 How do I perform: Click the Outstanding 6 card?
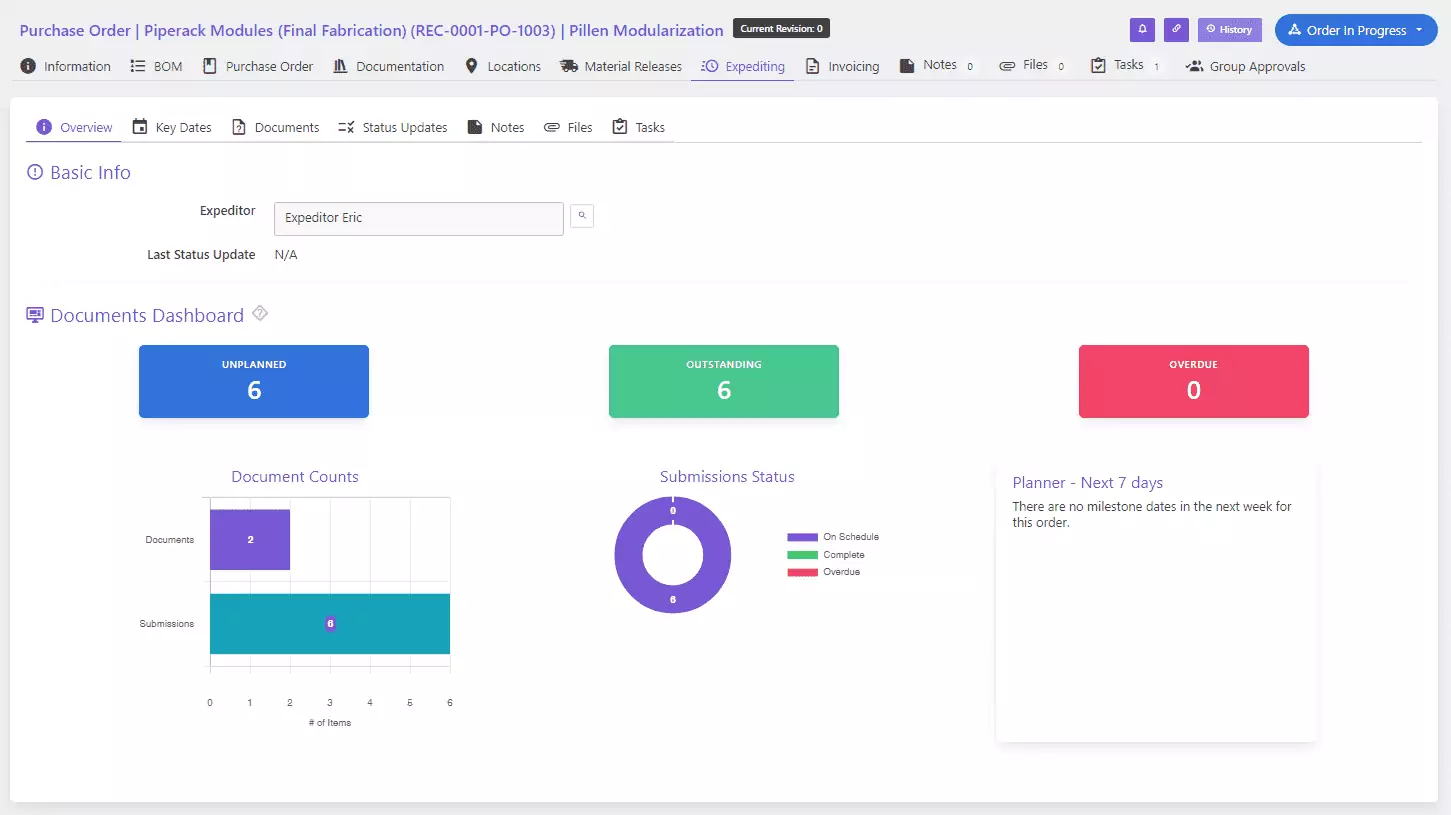pos(724,381)
